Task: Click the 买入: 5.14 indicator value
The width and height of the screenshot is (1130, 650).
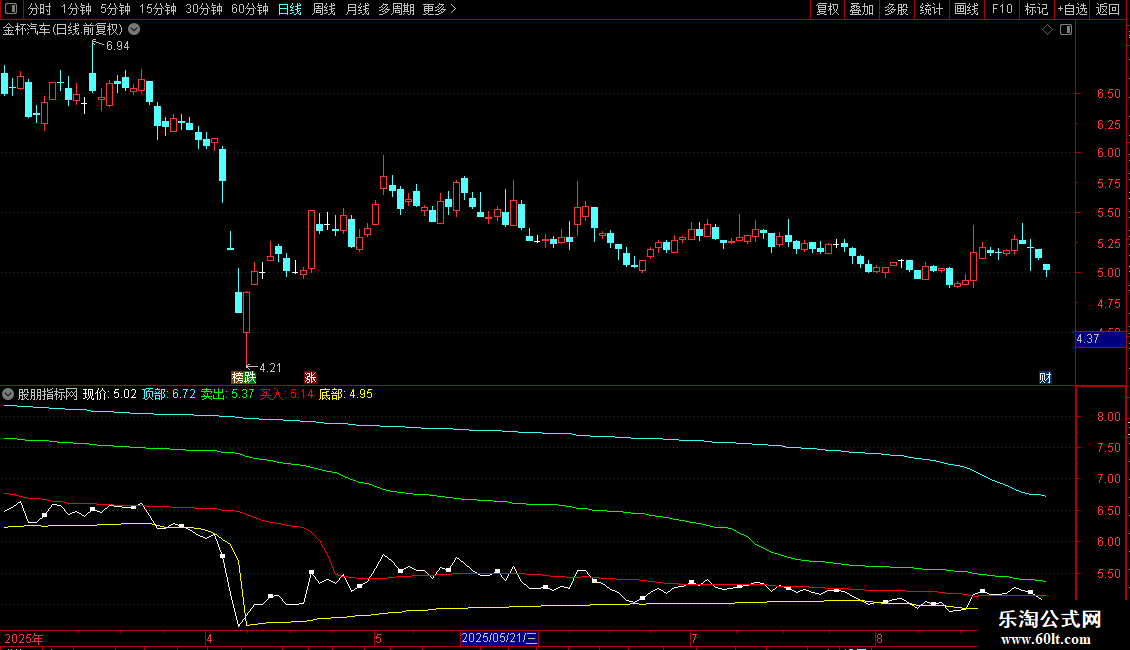Action: click(x=286, y=394)
